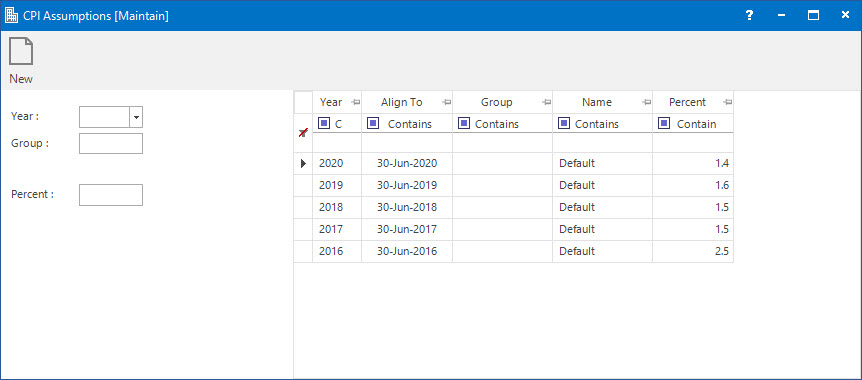This screenshot has height=380, width=862.
Task: Expand the Year dropdown arrow
Action: click(136, 117)
